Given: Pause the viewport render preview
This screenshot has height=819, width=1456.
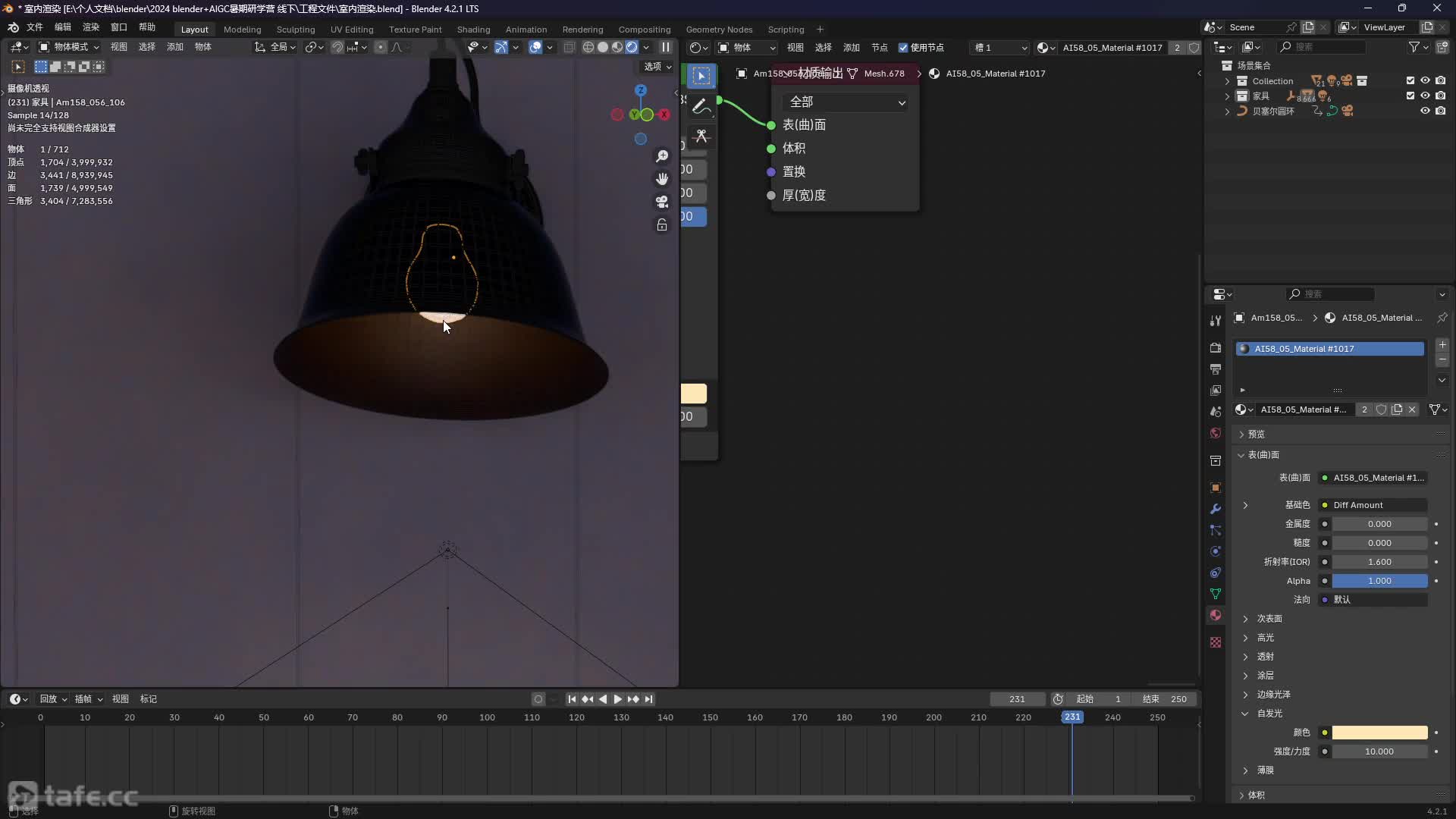Looking at the screenshot, I should point(666,47).
